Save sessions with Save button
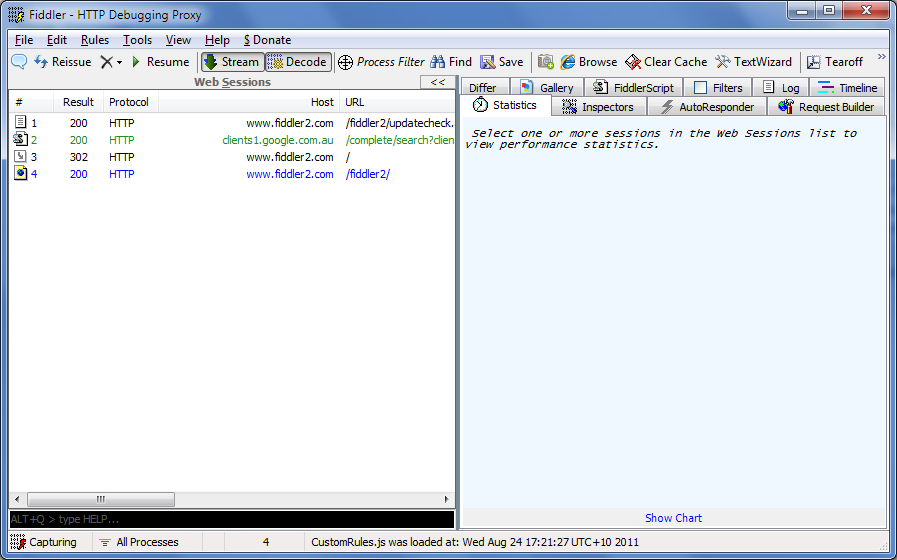This screenshot has height=560, width=897. (x=502, y=62)
